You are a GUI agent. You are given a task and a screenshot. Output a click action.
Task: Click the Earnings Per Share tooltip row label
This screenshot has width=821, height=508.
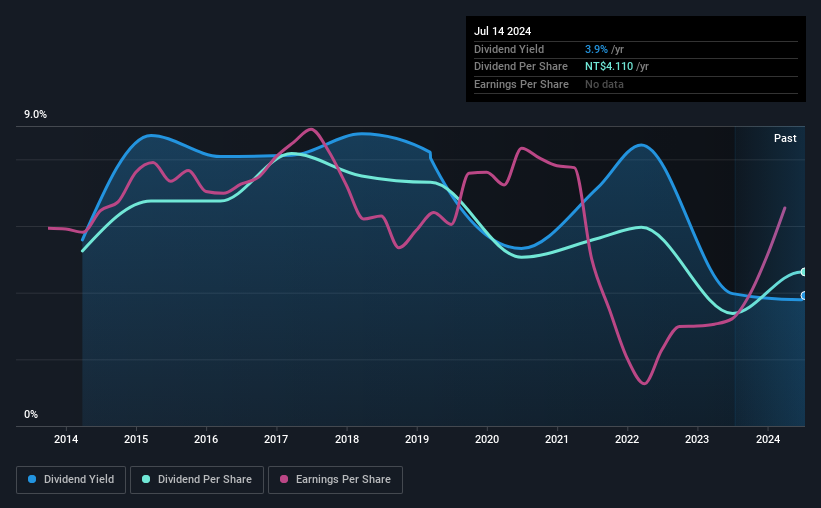pos(522,84)
